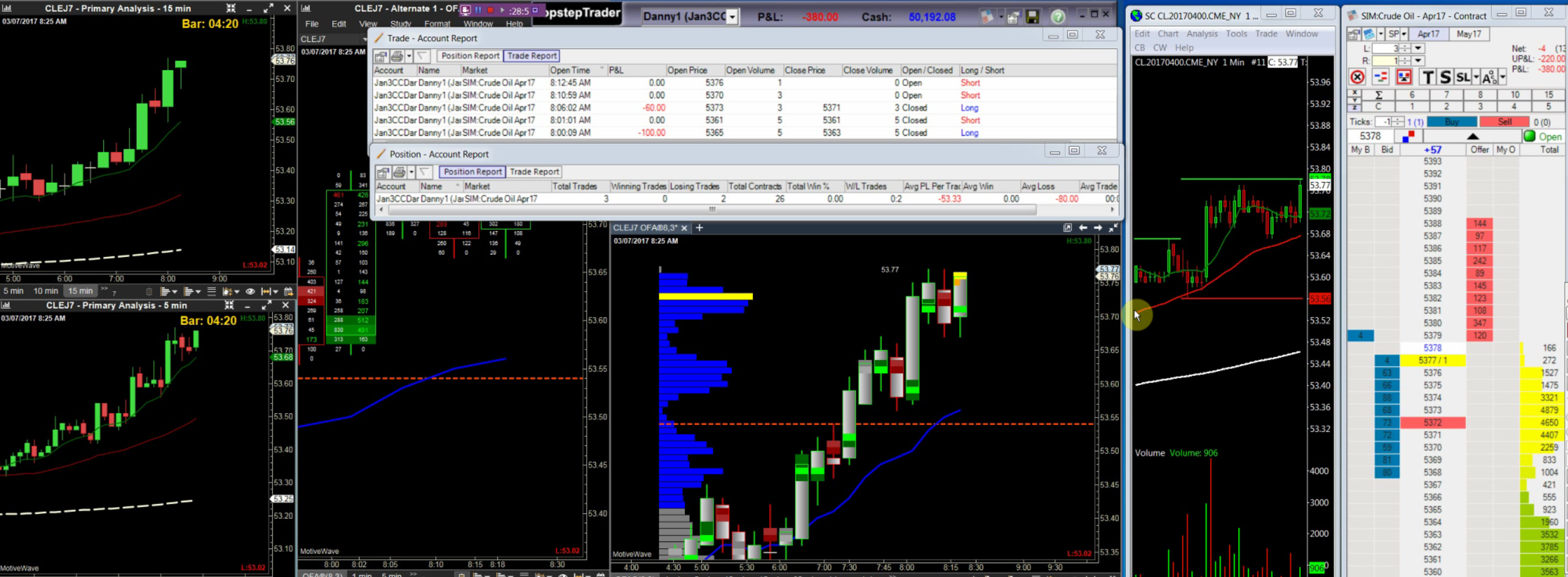Open the L quantity dropdown arrow
The height and width of the screenshot is (577, 1568).
[x=1418, y=48]
